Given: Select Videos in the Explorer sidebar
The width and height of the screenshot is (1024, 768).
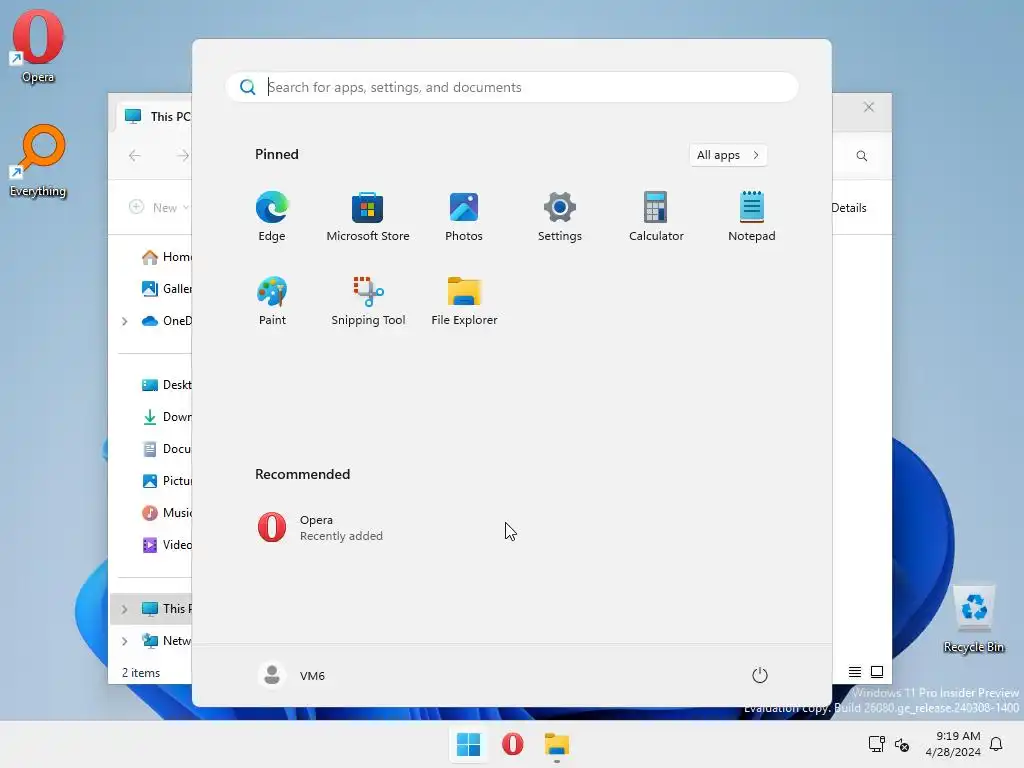Looking at the screenshot, I should (166, 545).
